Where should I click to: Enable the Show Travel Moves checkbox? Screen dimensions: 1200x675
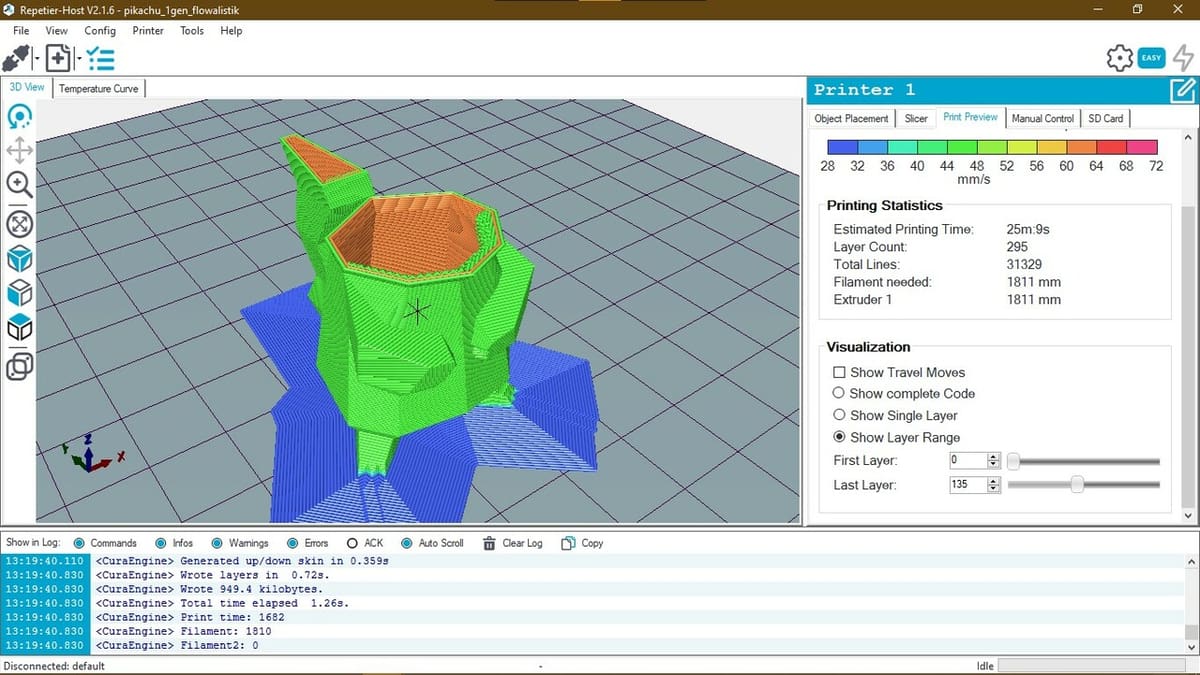(840, 372)
